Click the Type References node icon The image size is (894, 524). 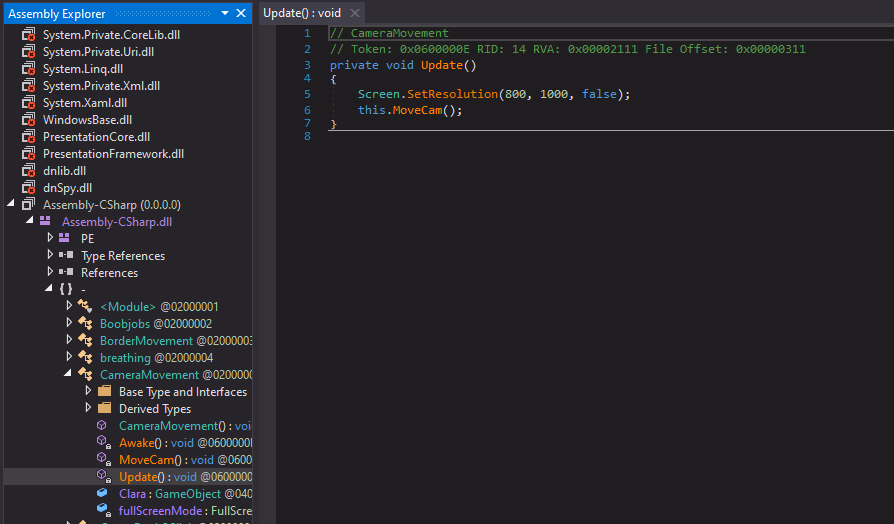pyautogui.click(x=66, y=255)
